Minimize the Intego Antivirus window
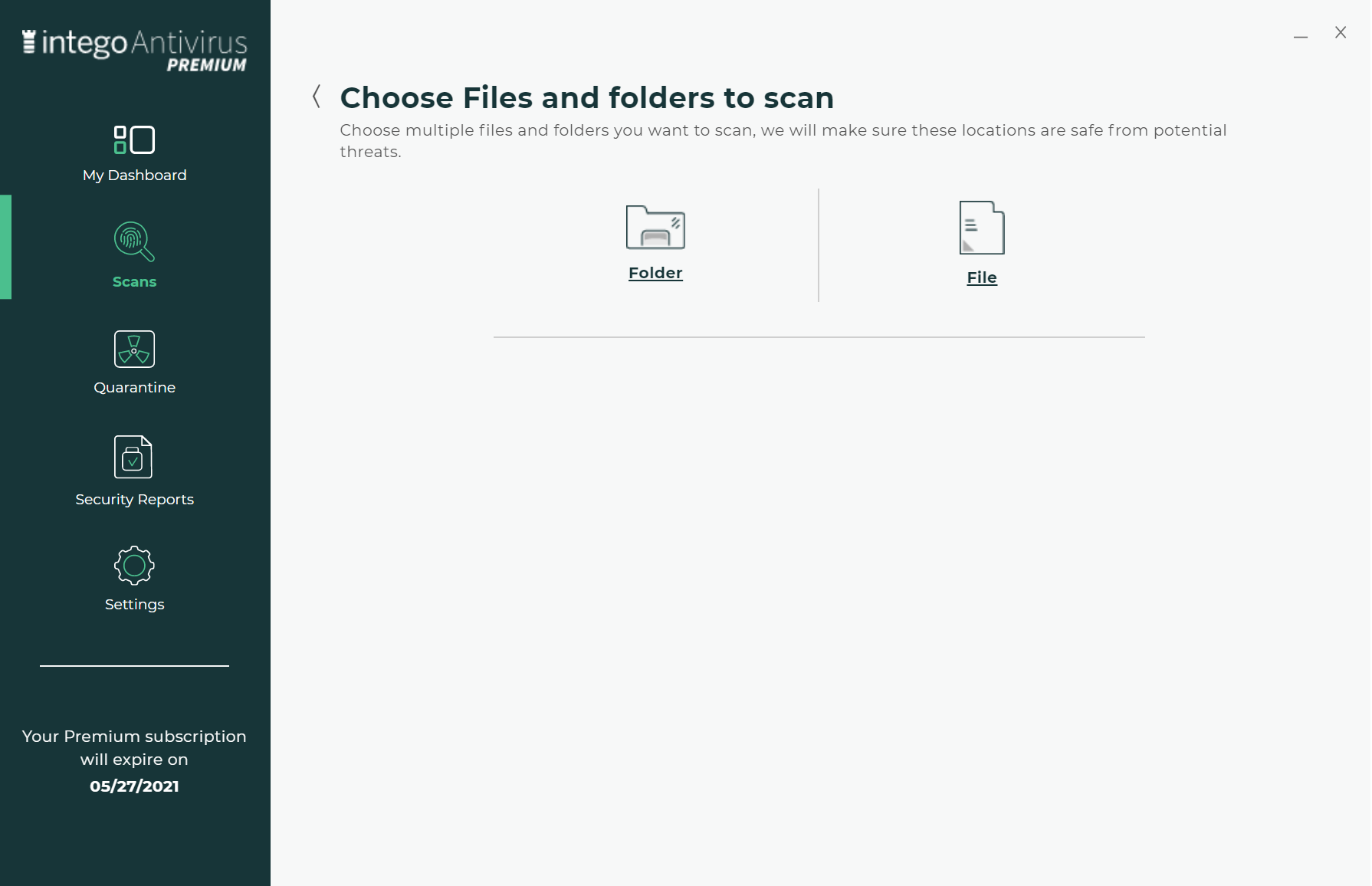1372x886 pixels. coord(1301,34)
